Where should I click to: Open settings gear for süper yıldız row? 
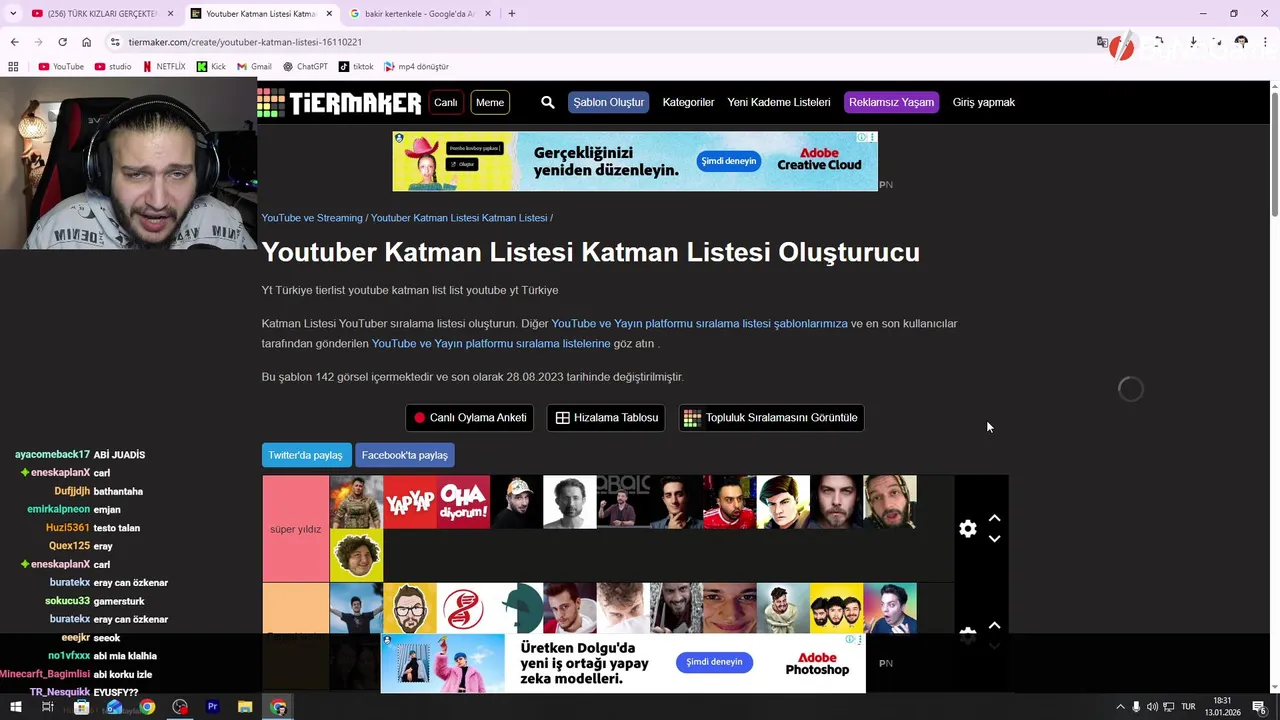pyautogui.click(x=968, y=529)
